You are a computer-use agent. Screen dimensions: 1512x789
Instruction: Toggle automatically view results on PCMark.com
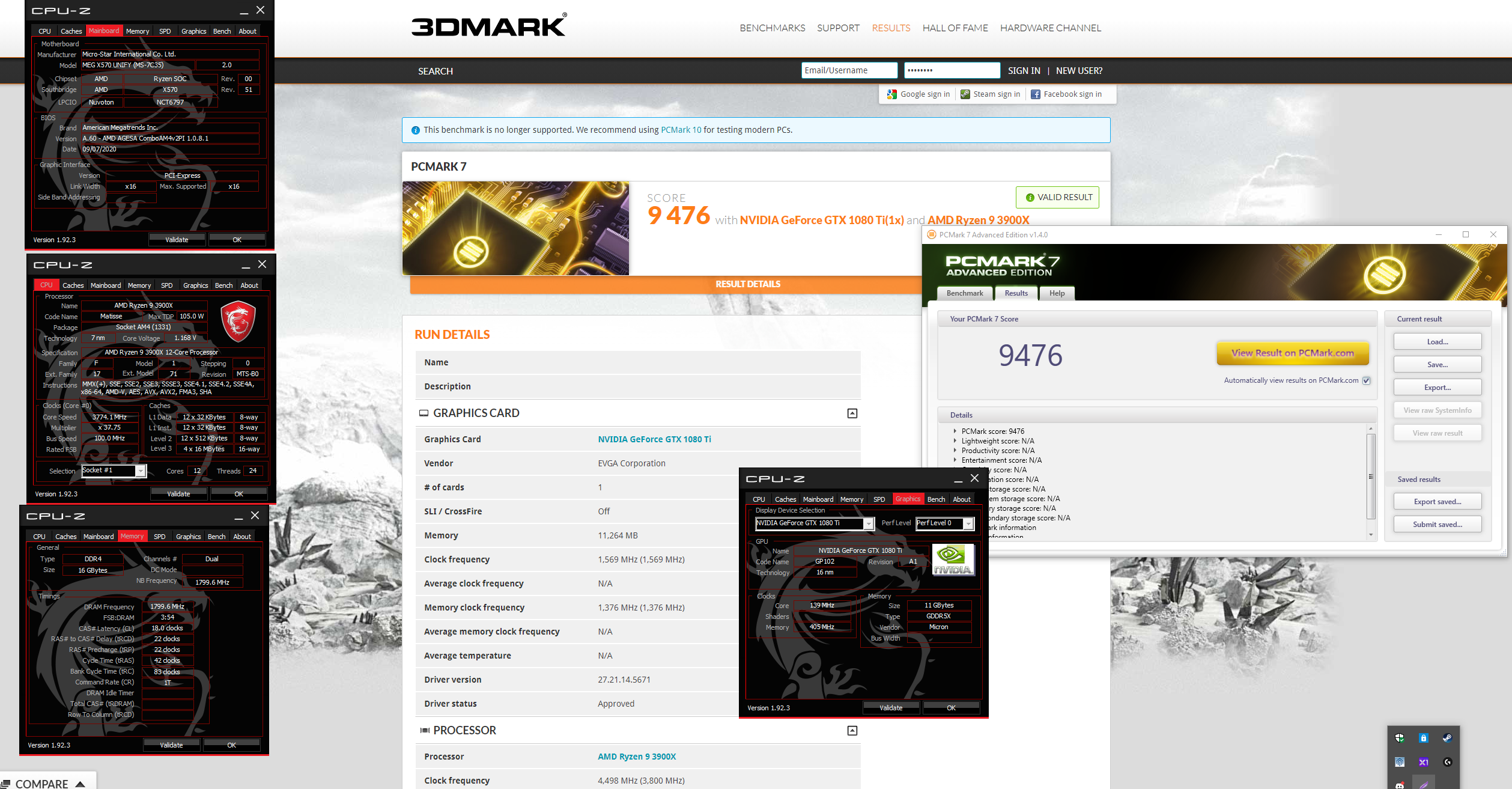point(1367,380)
